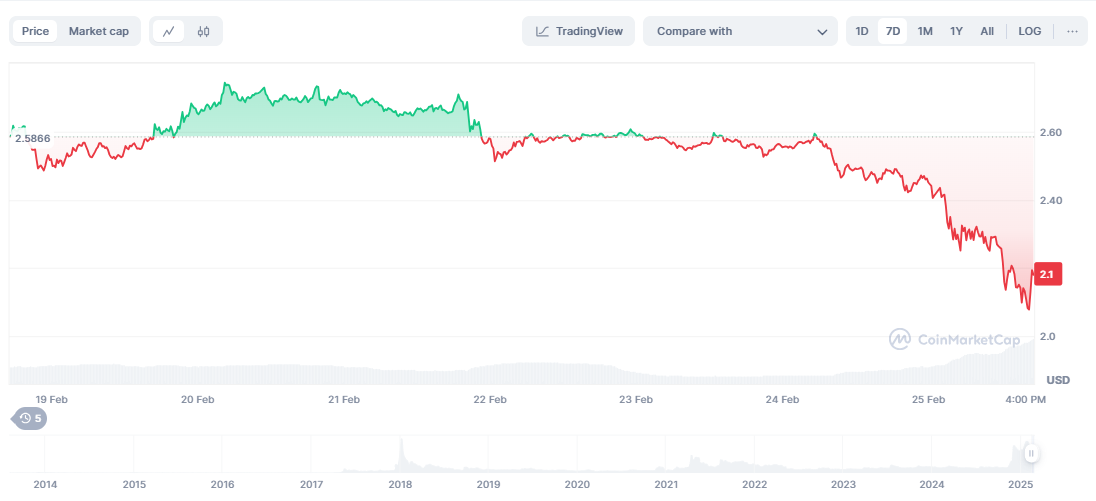The image size is (1096, 501).
Task: Expand the Compare with chevron arrow
Action: click(x=822, y=32)
